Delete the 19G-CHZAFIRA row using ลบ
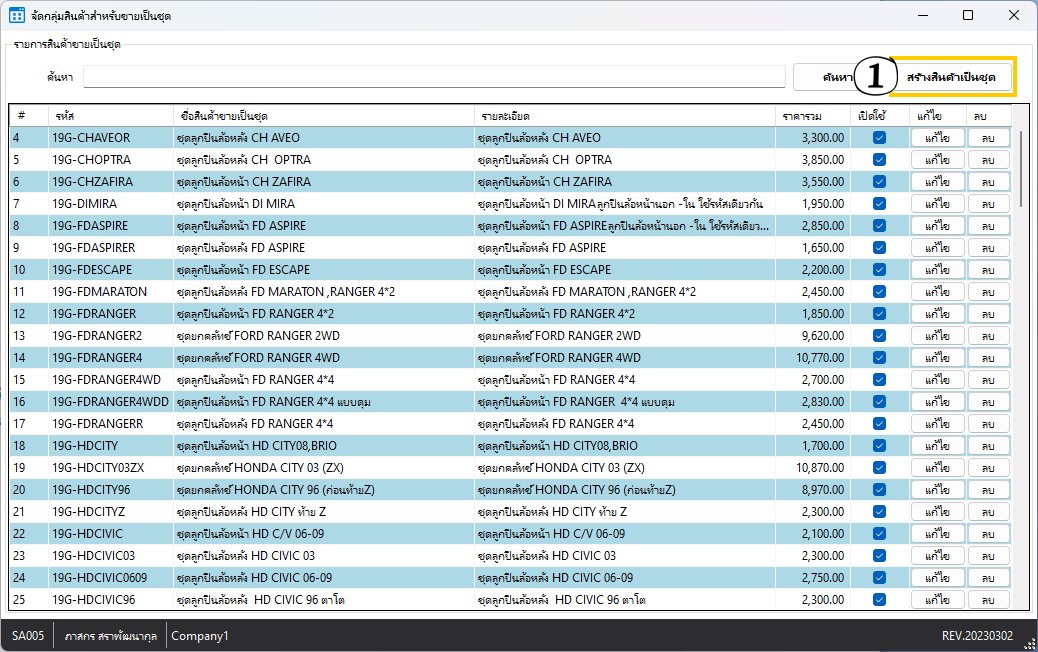The height and width of the screenshot is (652, 1038). [x=988, y=182]
